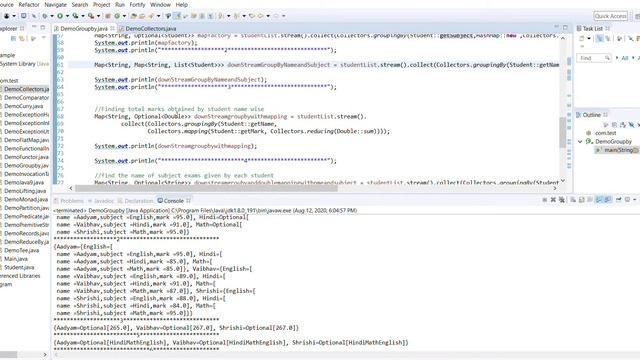Click the Open Type icon in the toolbar
The image size is (640, 360).
click(133, 16)
